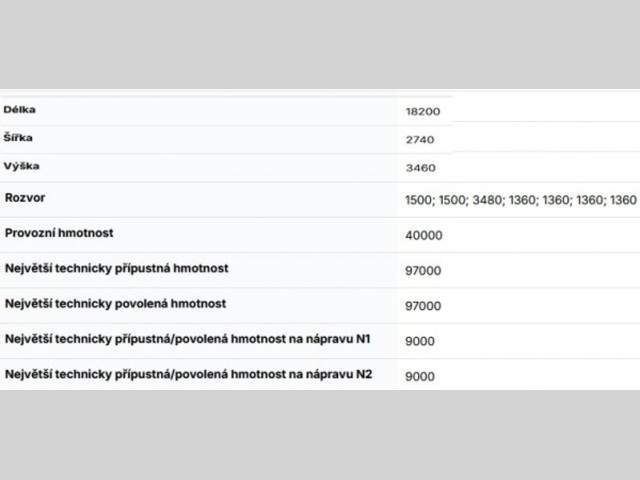Select the Šířka value 2740
This screenshot has height=480, width=640.
click(420, 140)
